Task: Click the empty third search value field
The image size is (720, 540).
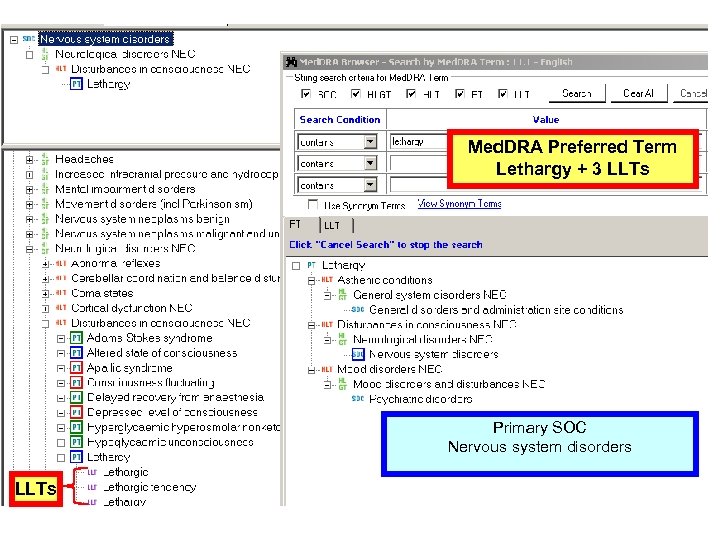Action: [x=418, y=185]
